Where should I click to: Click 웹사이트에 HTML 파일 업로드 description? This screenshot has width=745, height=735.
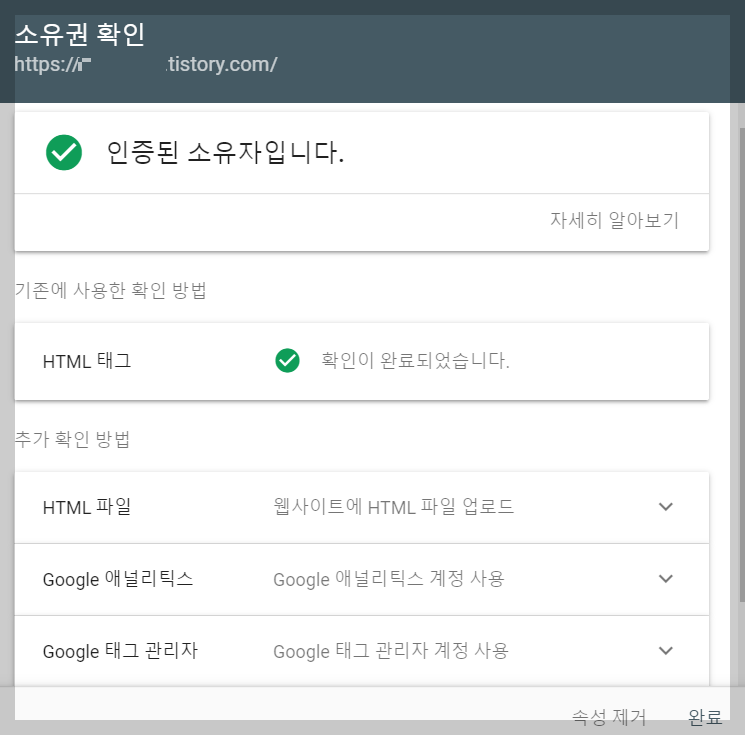393,506
